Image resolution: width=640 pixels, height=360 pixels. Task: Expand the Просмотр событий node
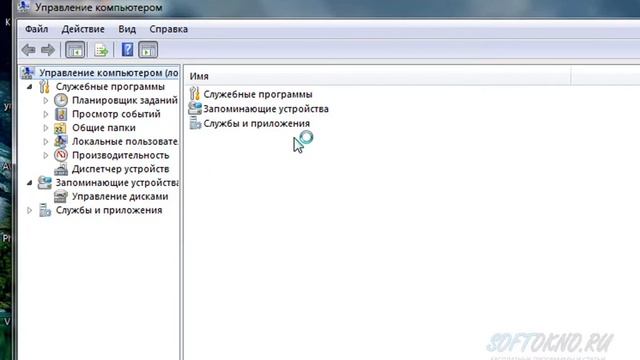(46, 114)
